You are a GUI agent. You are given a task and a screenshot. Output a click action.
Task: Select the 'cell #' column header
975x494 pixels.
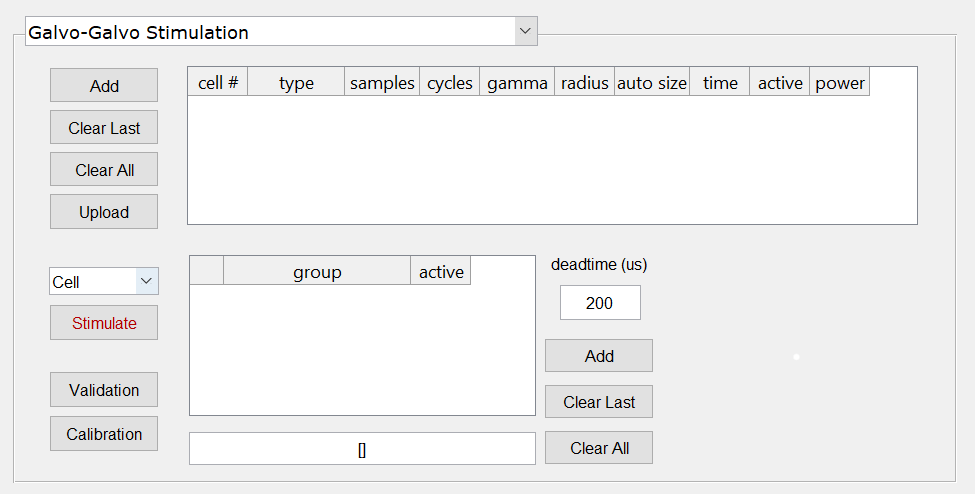click(218, 83)
